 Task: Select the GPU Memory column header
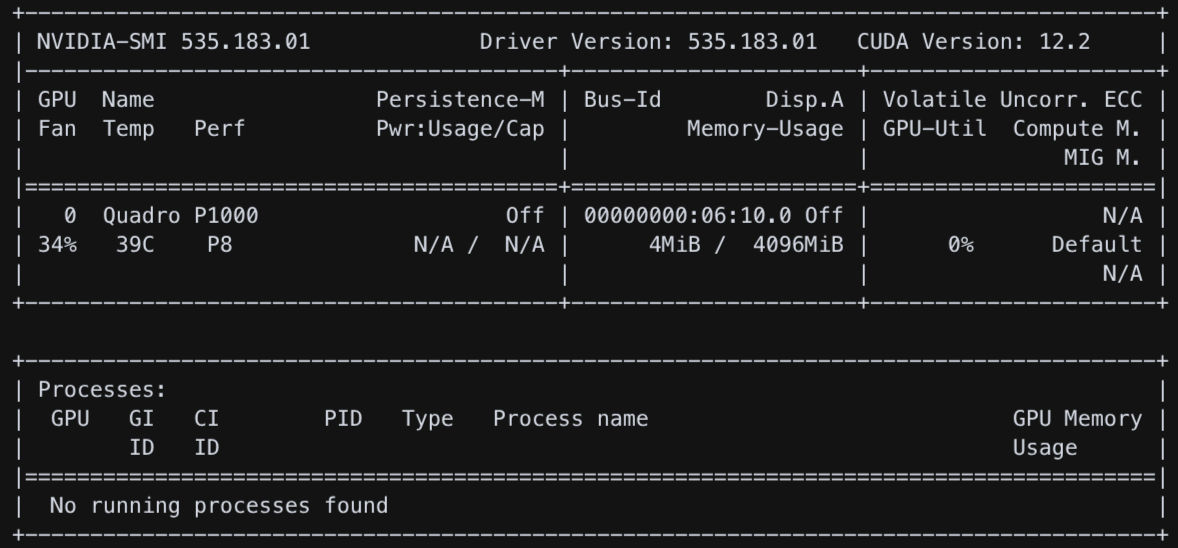point(1077,418)
